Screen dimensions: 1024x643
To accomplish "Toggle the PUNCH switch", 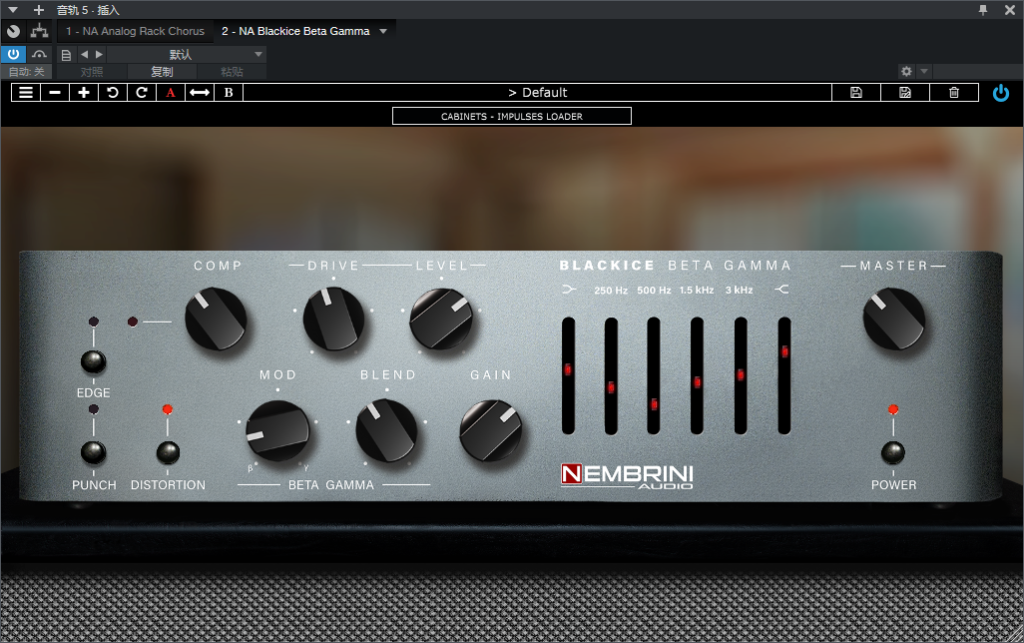I will 93,452.
